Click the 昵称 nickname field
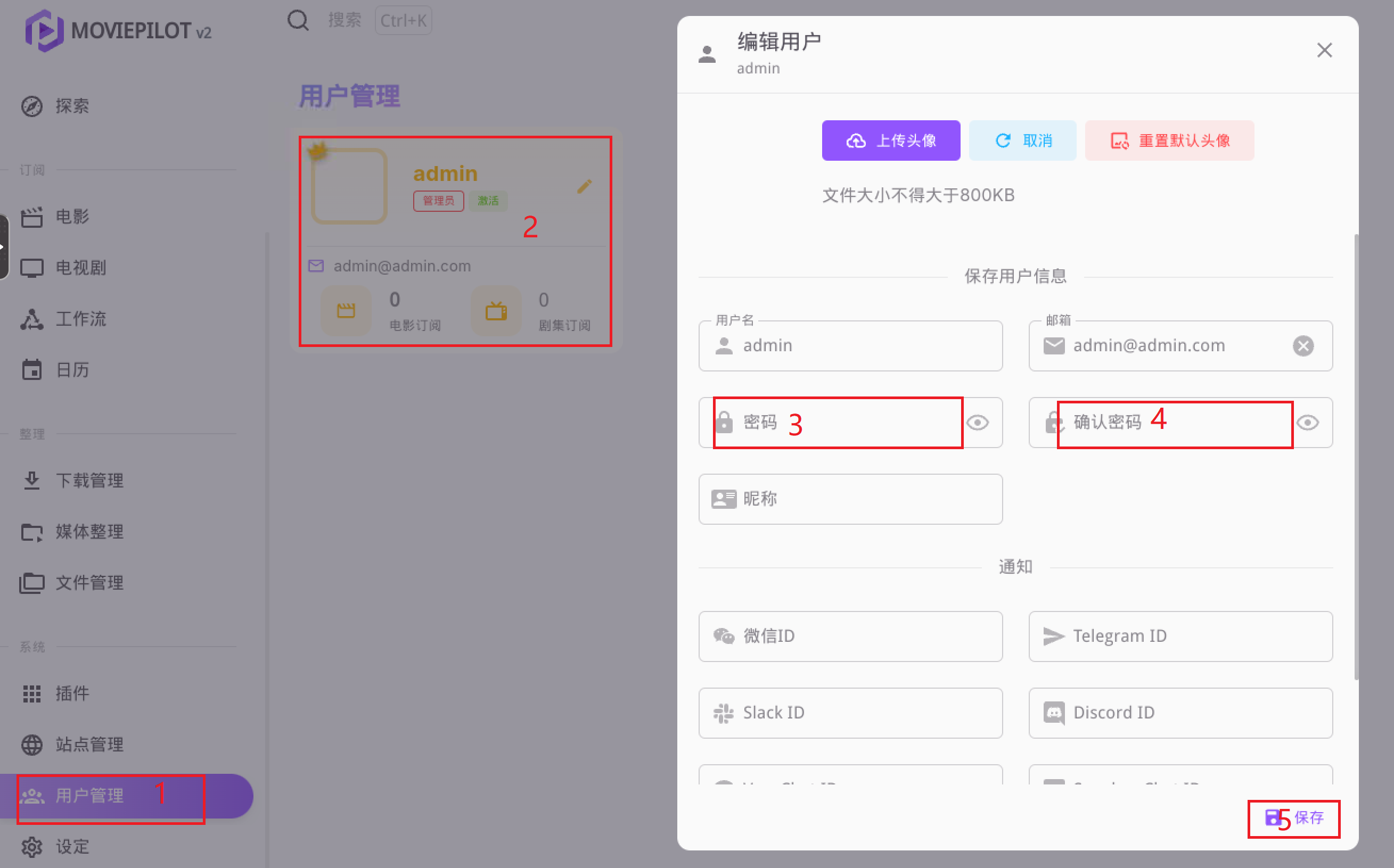1394x868 pixels. point(851,499)
